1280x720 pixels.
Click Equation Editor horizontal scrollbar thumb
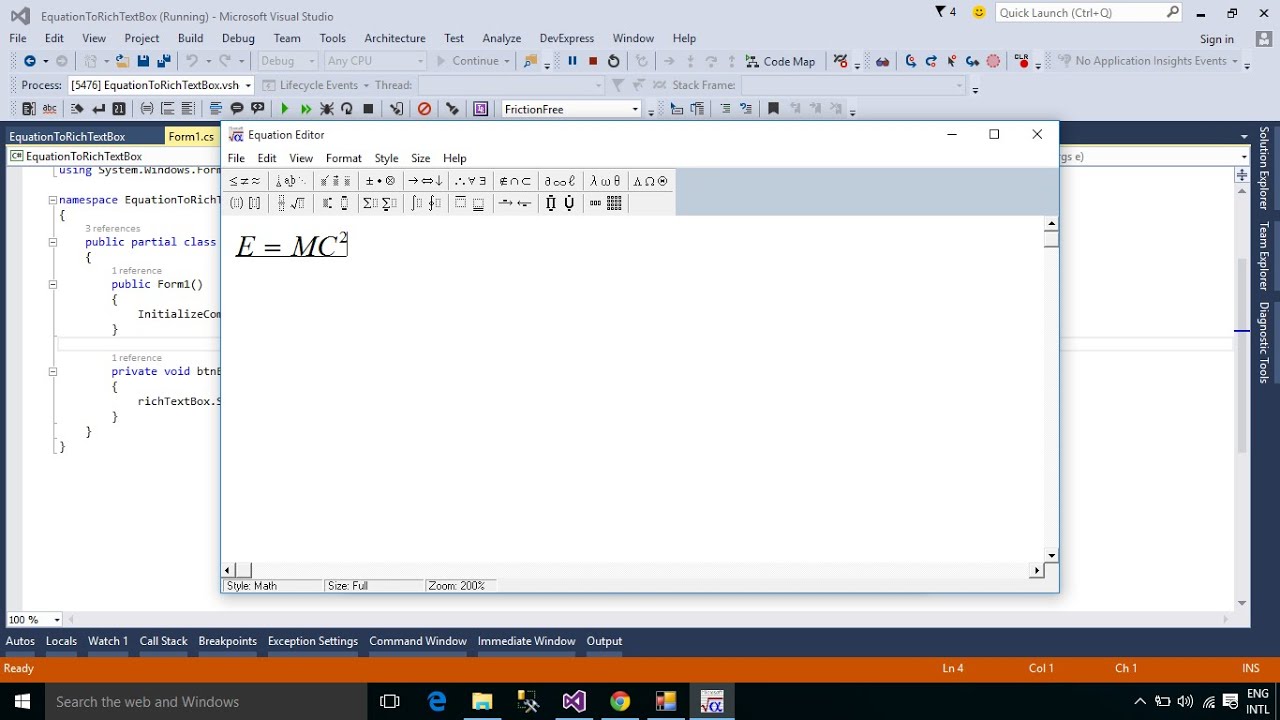[244, 570]
